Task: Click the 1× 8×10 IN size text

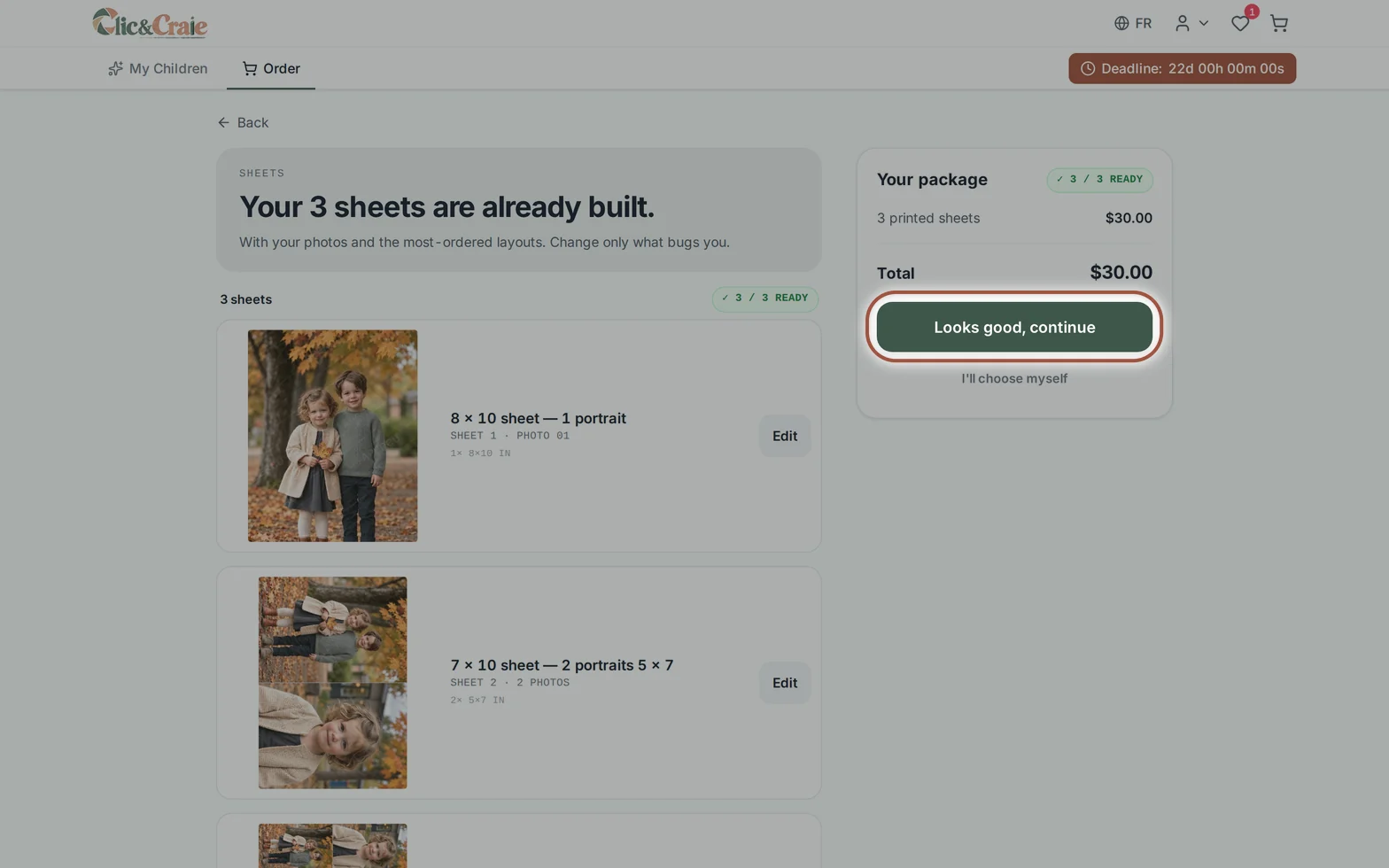Action: click(480, 453)
